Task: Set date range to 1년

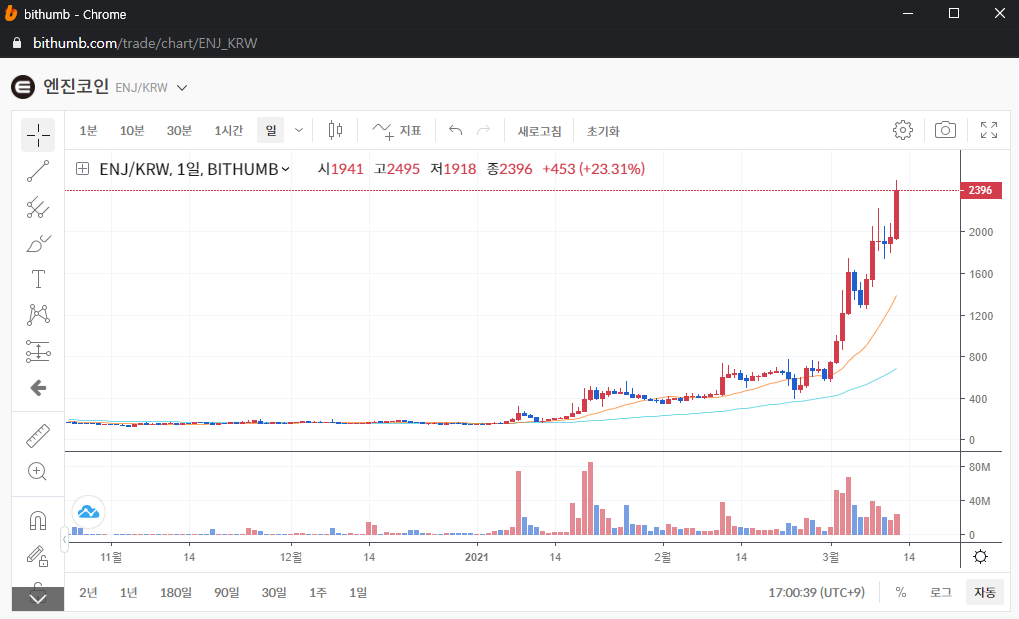Action: click(129, 592)
